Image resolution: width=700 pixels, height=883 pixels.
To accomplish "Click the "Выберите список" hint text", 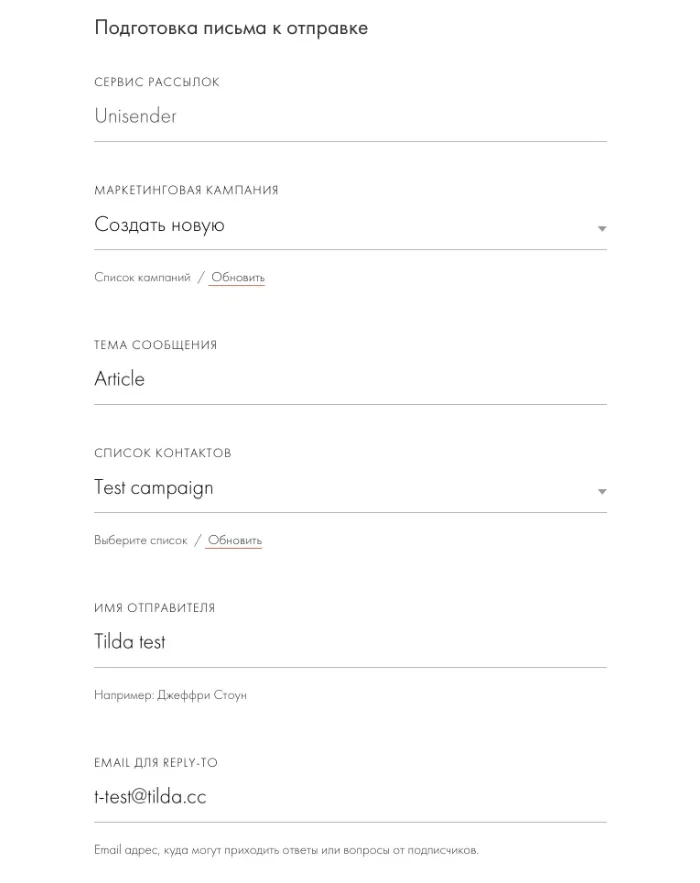I will click(141, 540).
